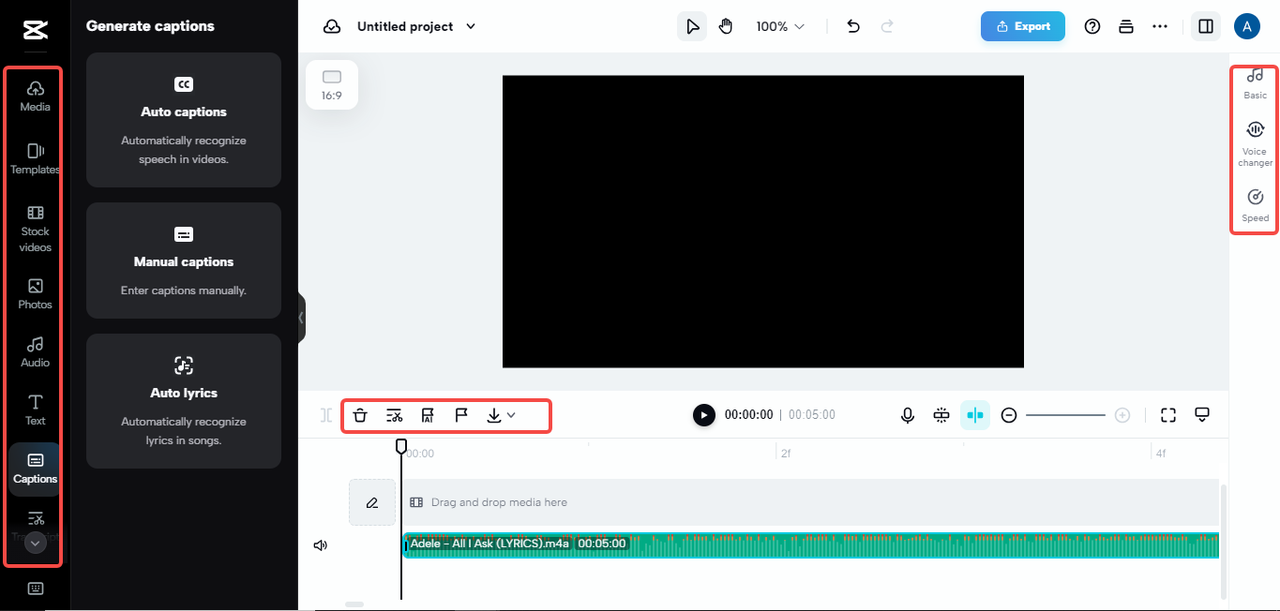Choose the Auto lyrics card

(x=184, y=401)
